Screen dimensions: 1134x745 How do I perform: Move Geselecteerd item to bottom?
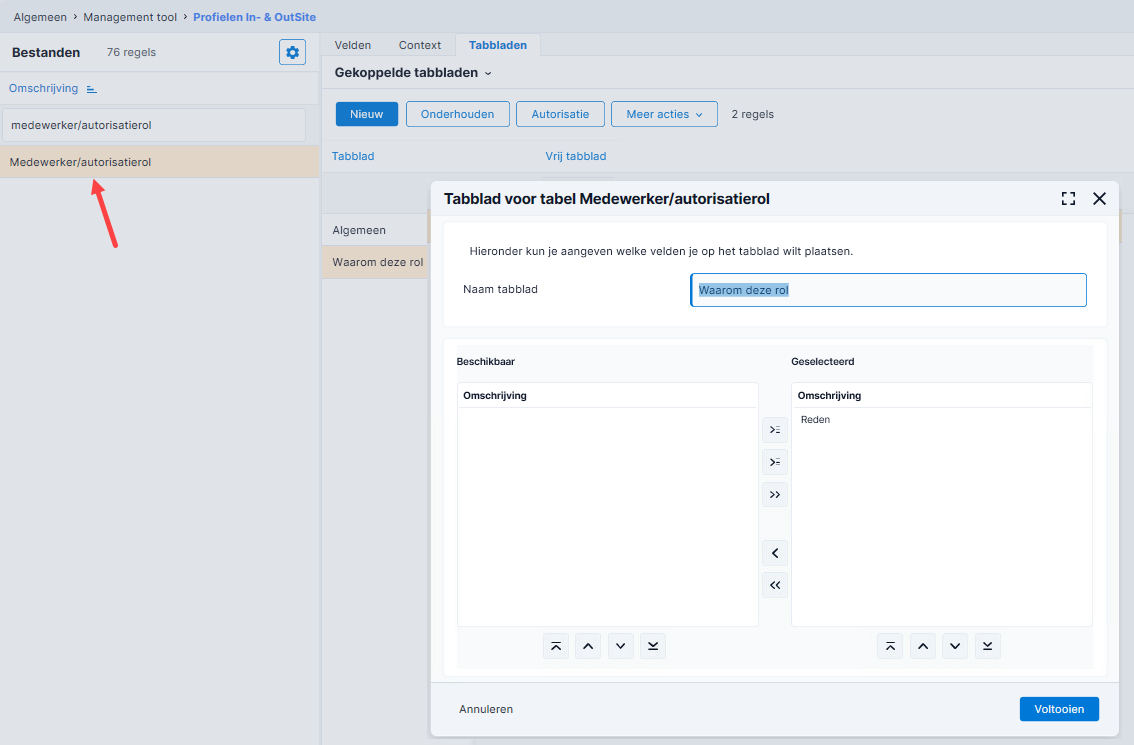tap(987, 646)
